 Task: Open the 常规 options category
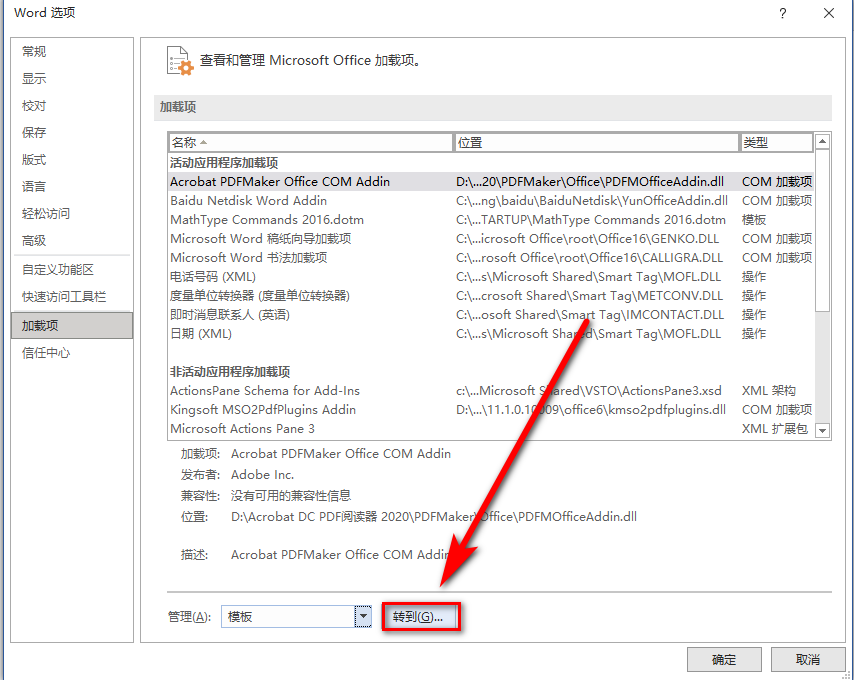(x=72, y=52)
